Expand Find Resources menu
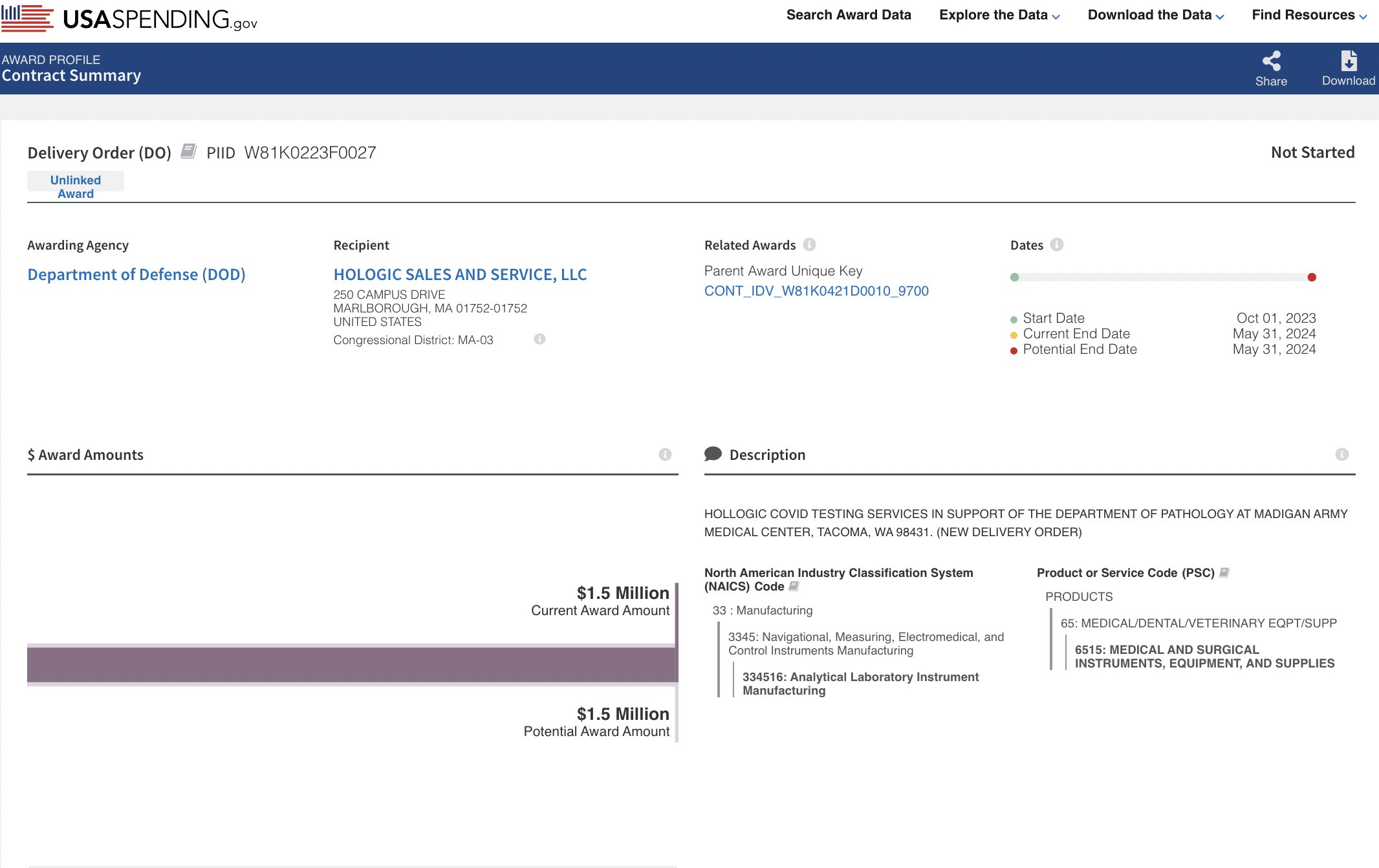This screenshot has height=868, width=1379. [x=1309, y=15]
